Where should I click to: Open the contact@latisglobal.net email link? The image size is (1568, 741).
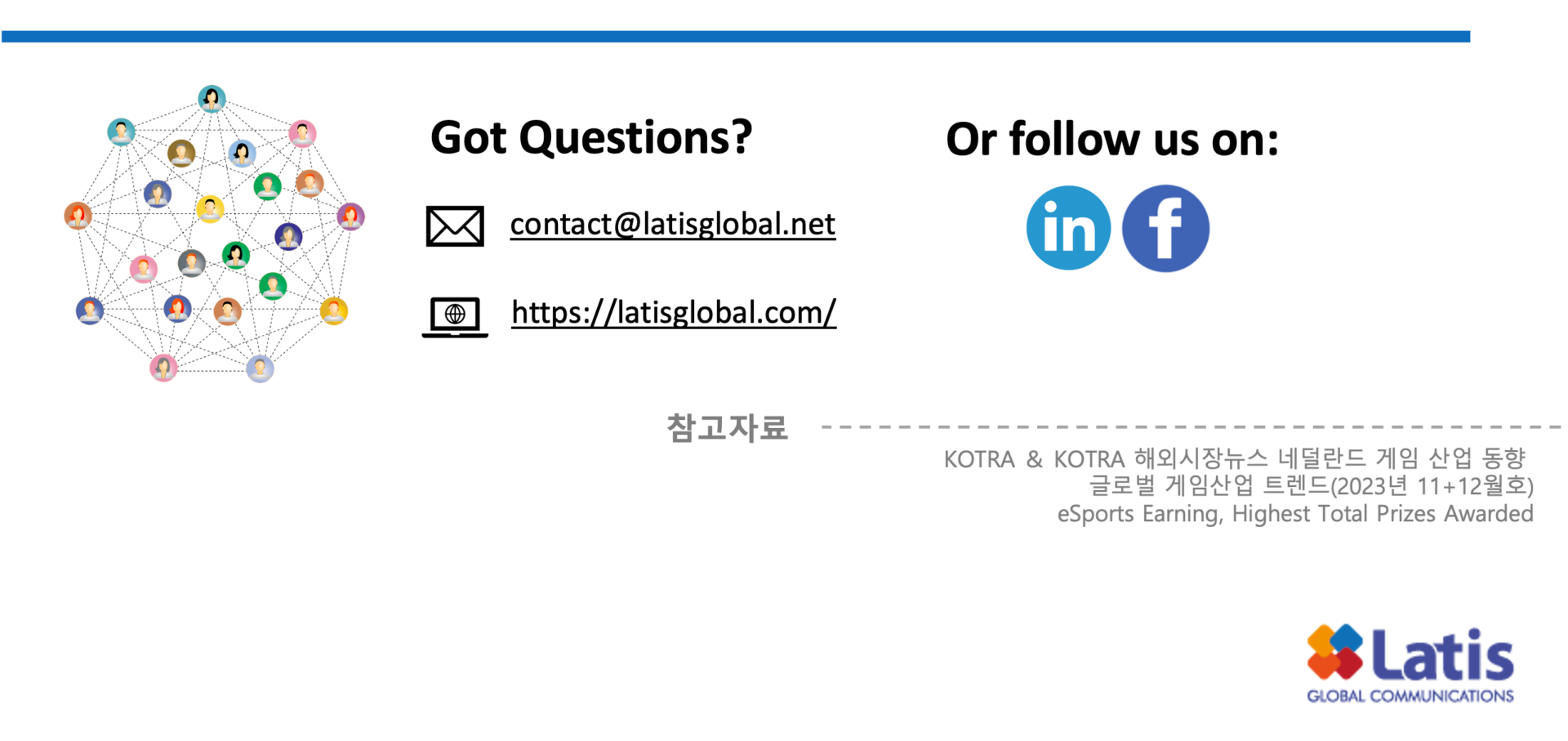coord(672,225)
